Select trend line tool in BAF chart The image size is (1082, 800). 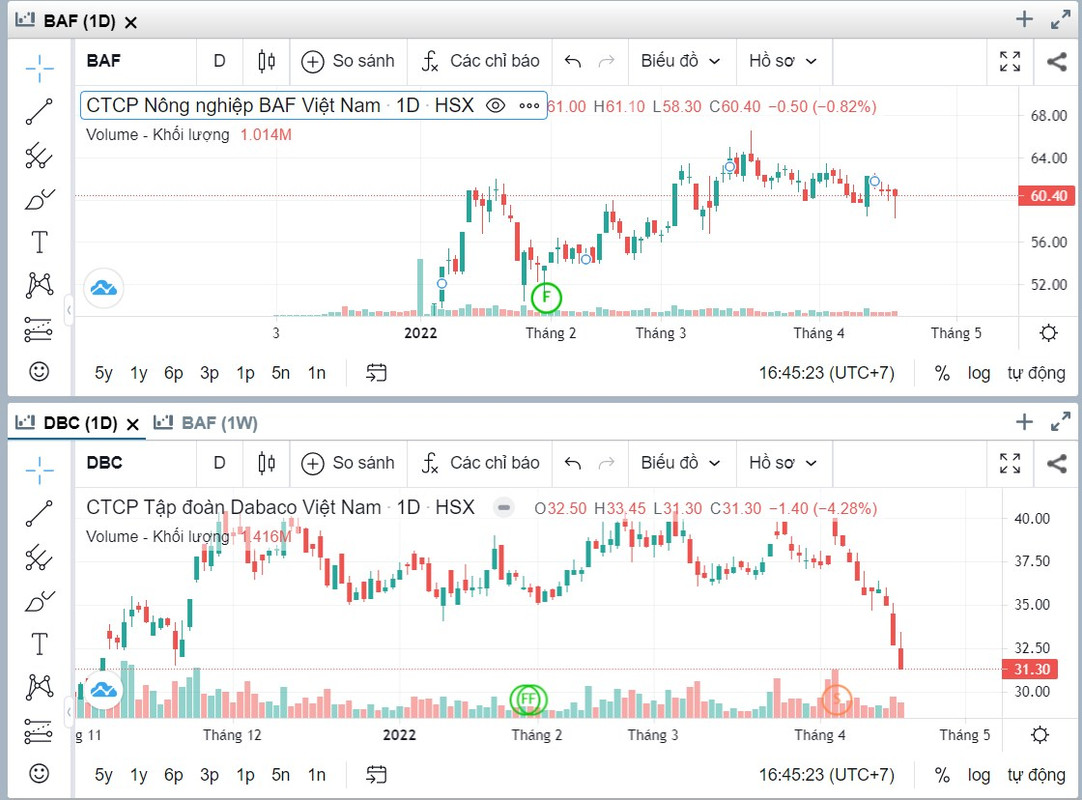39,112
